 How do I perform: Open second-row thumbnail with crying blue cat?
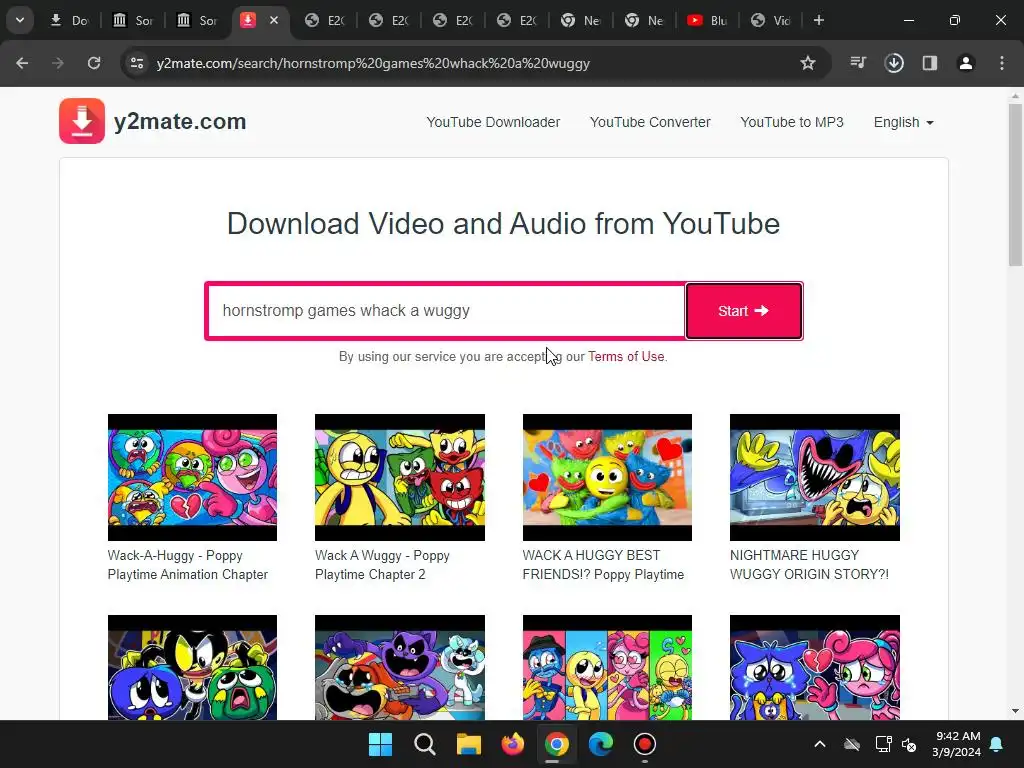(814, 667)
